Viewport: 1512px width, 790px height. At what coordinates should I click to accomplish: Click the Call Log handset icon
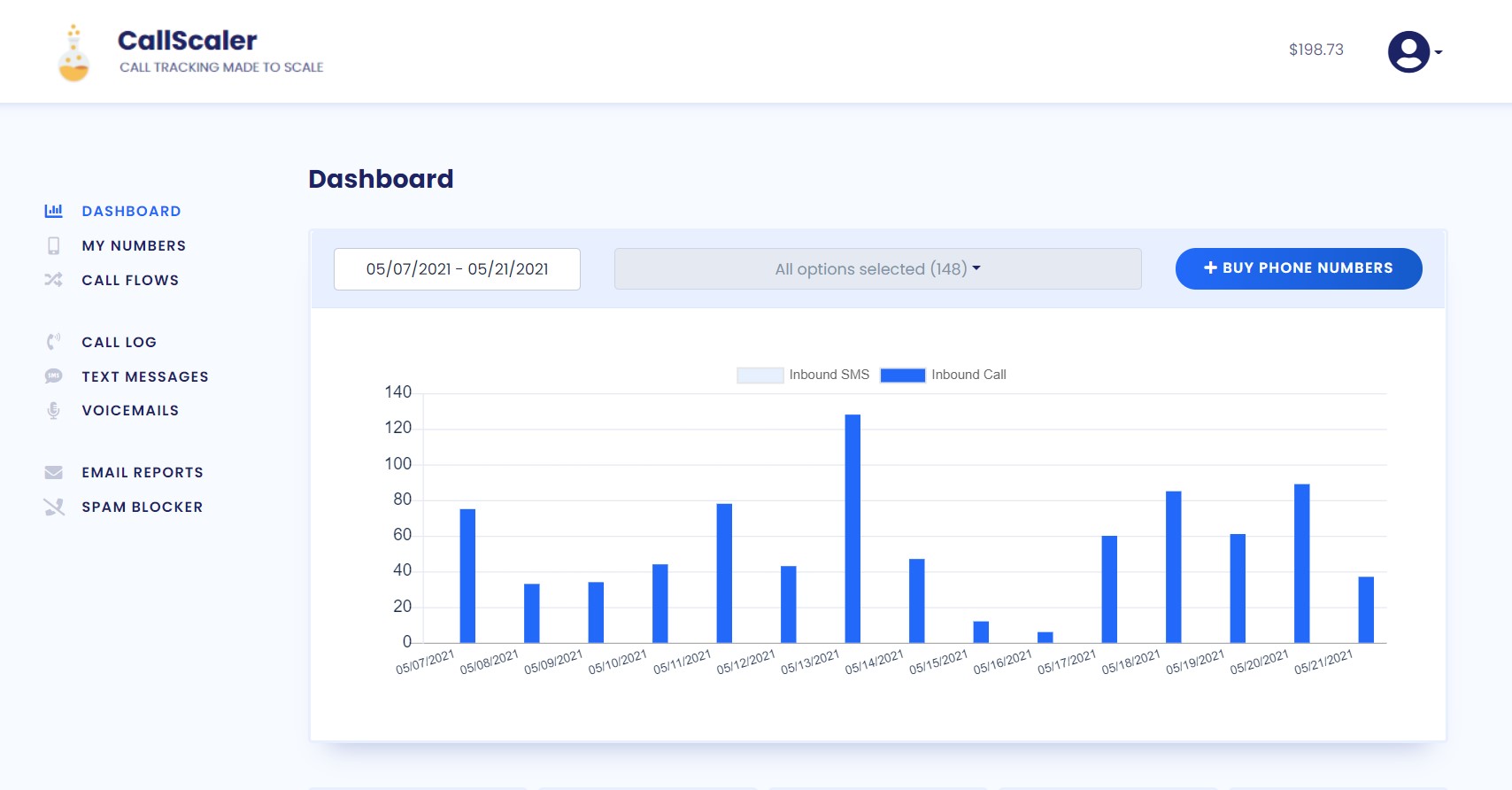point(53,342)
